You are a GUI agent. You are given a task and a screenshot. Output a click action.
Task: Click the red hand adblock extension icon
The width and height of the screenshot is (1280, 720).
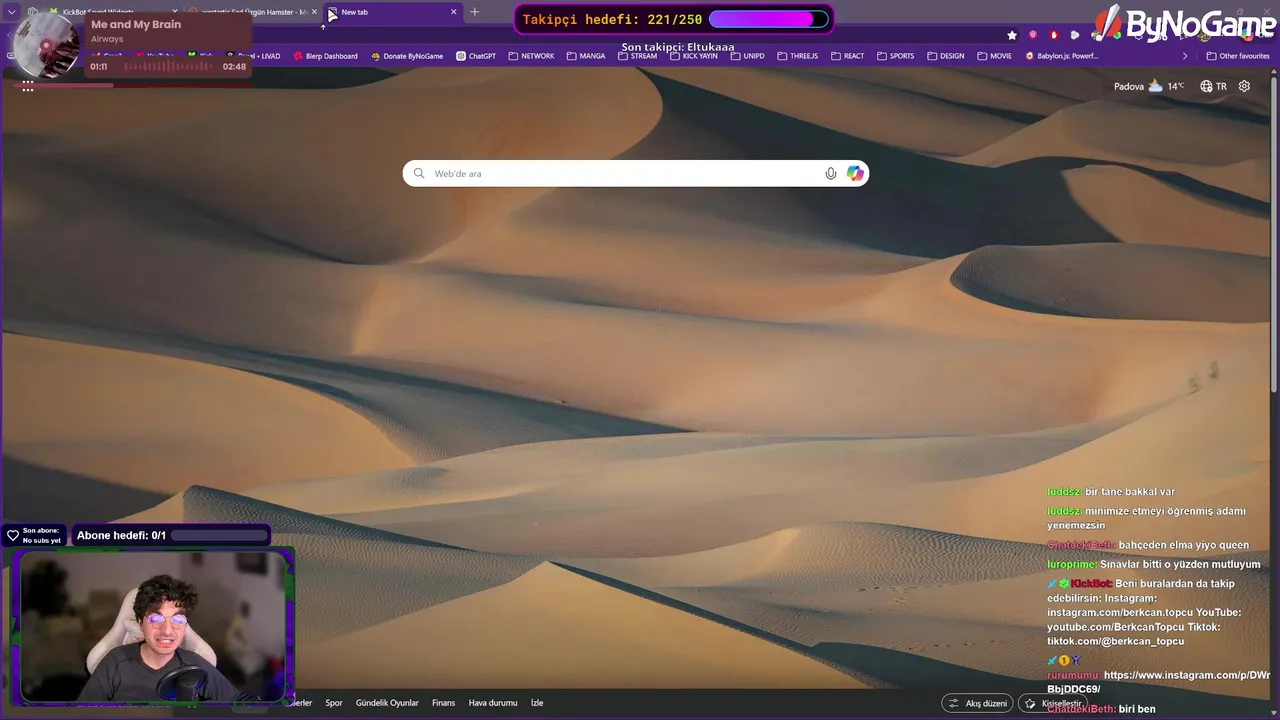[x=1054, y=35]
